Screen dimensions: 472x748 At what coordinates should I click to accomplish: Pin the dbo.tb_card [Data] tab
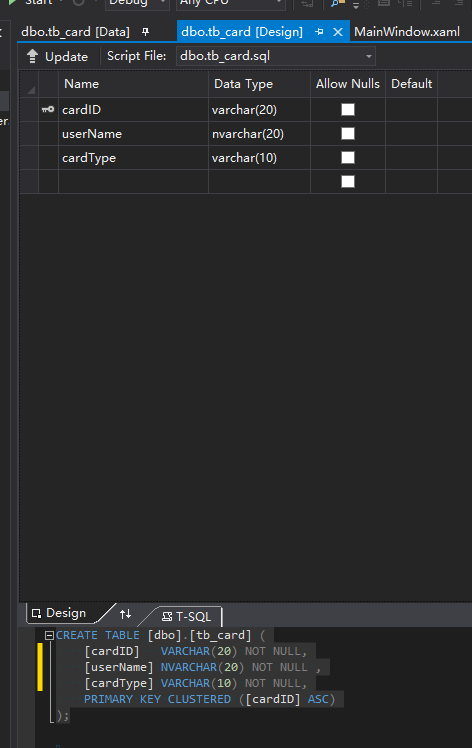point(146,32)
